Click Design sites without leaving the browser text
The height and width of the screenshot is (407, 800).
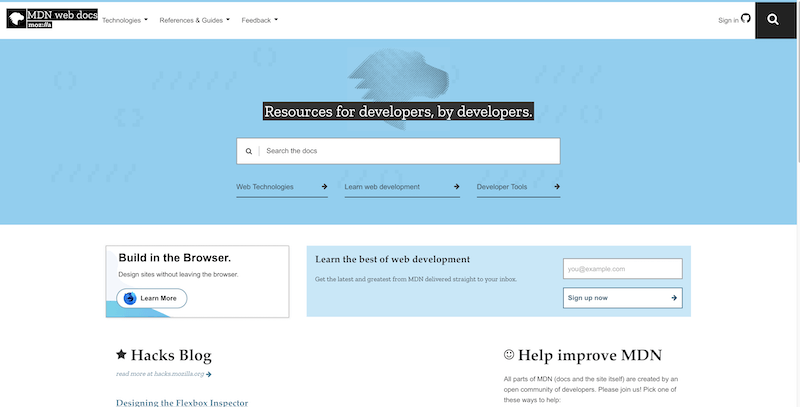pos(178,274)
